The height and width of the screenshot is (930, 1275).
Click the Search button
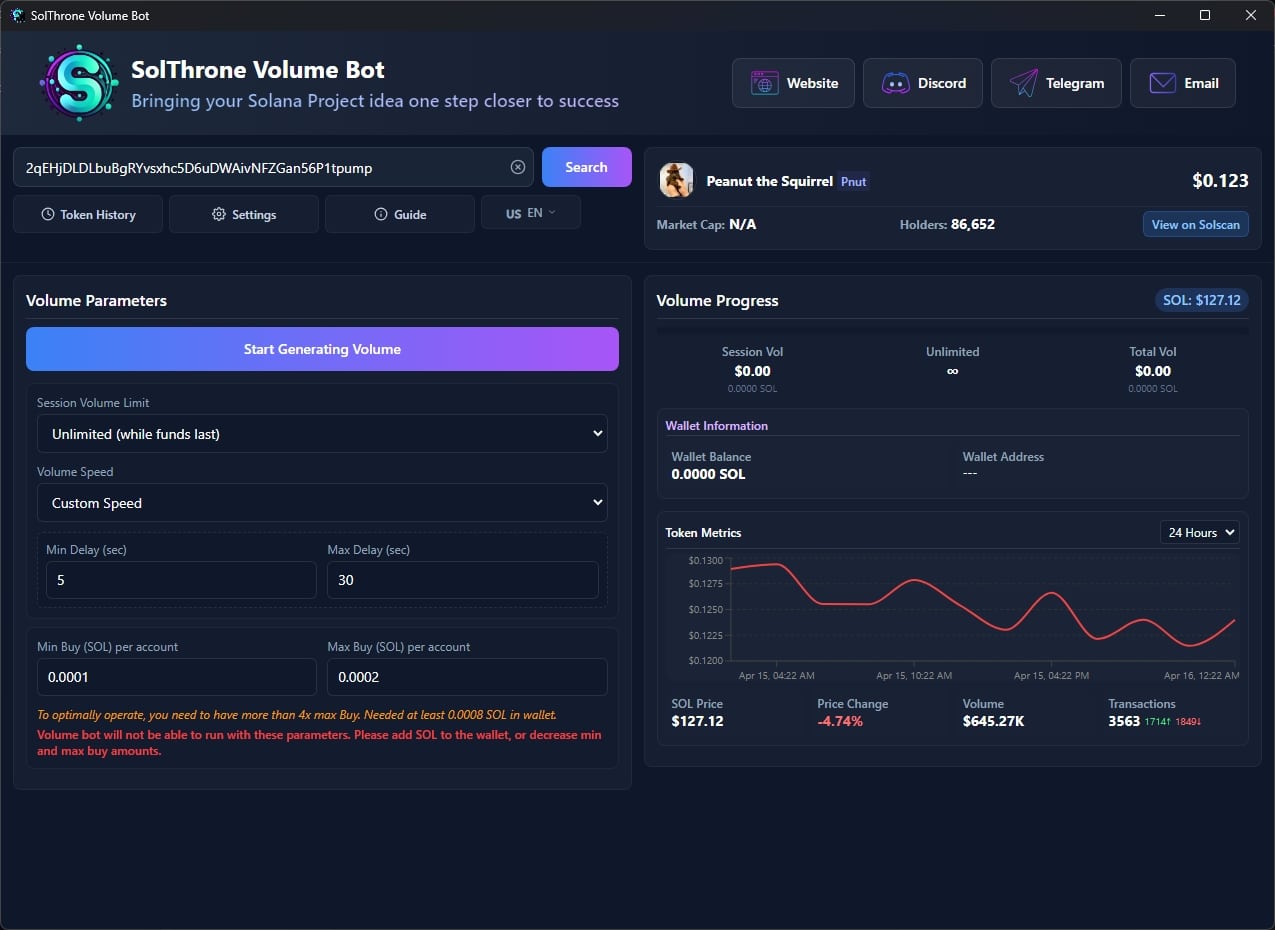coord(586,166)
